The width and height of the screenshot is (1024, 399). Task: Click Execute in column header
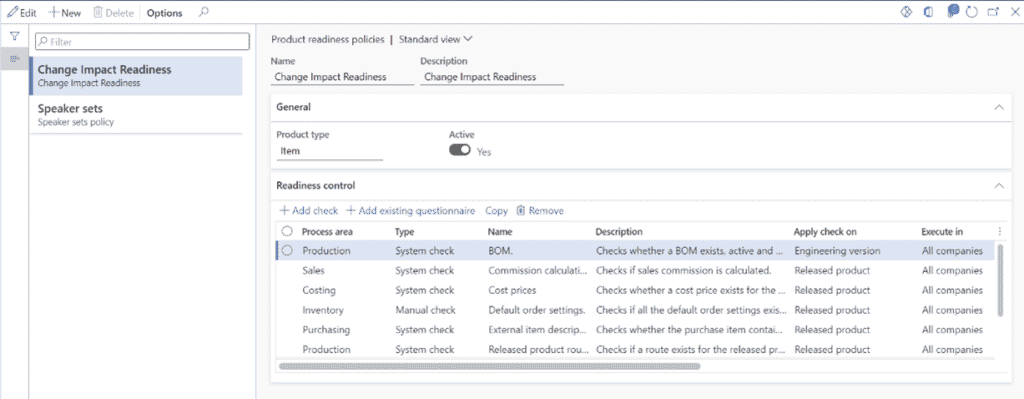[x=942, y=232]
